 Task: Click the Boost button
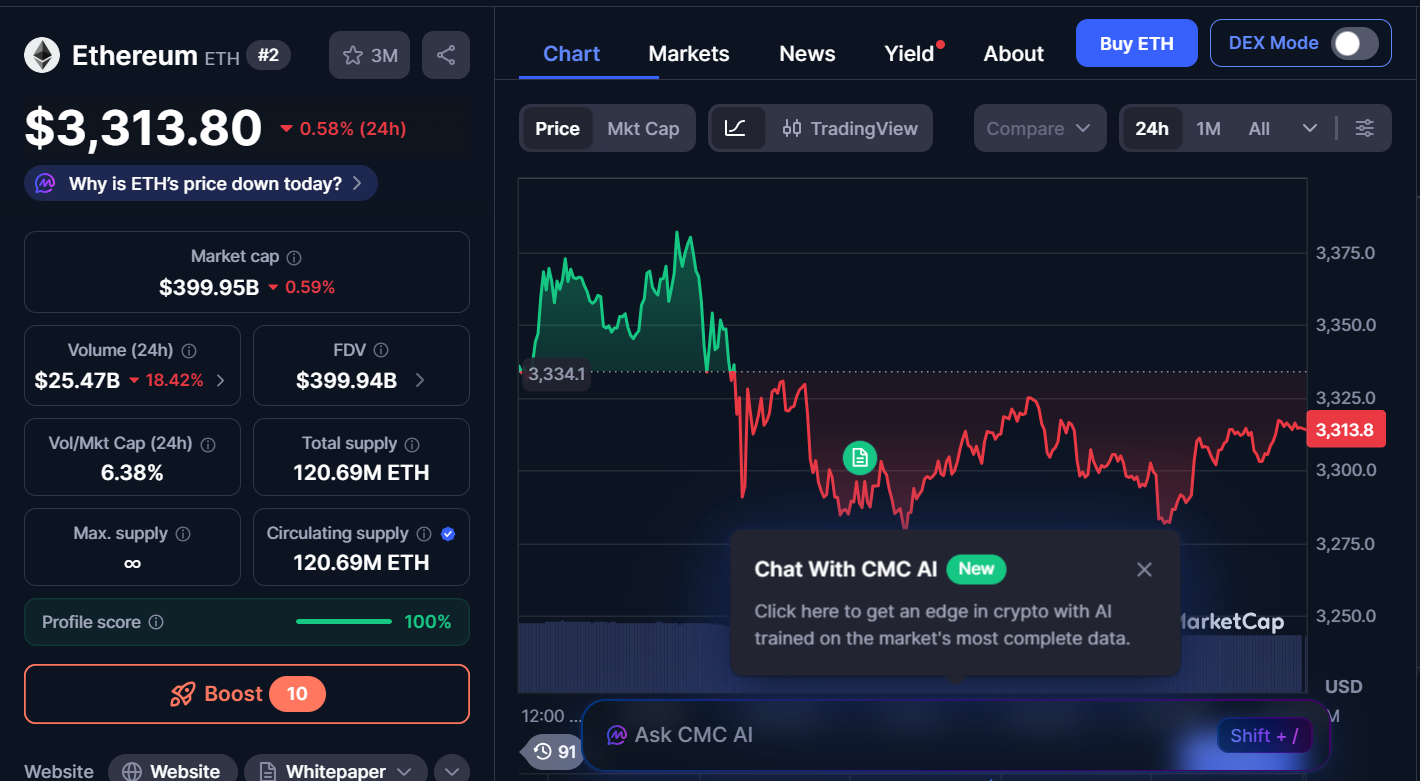(x=247, y=694)
